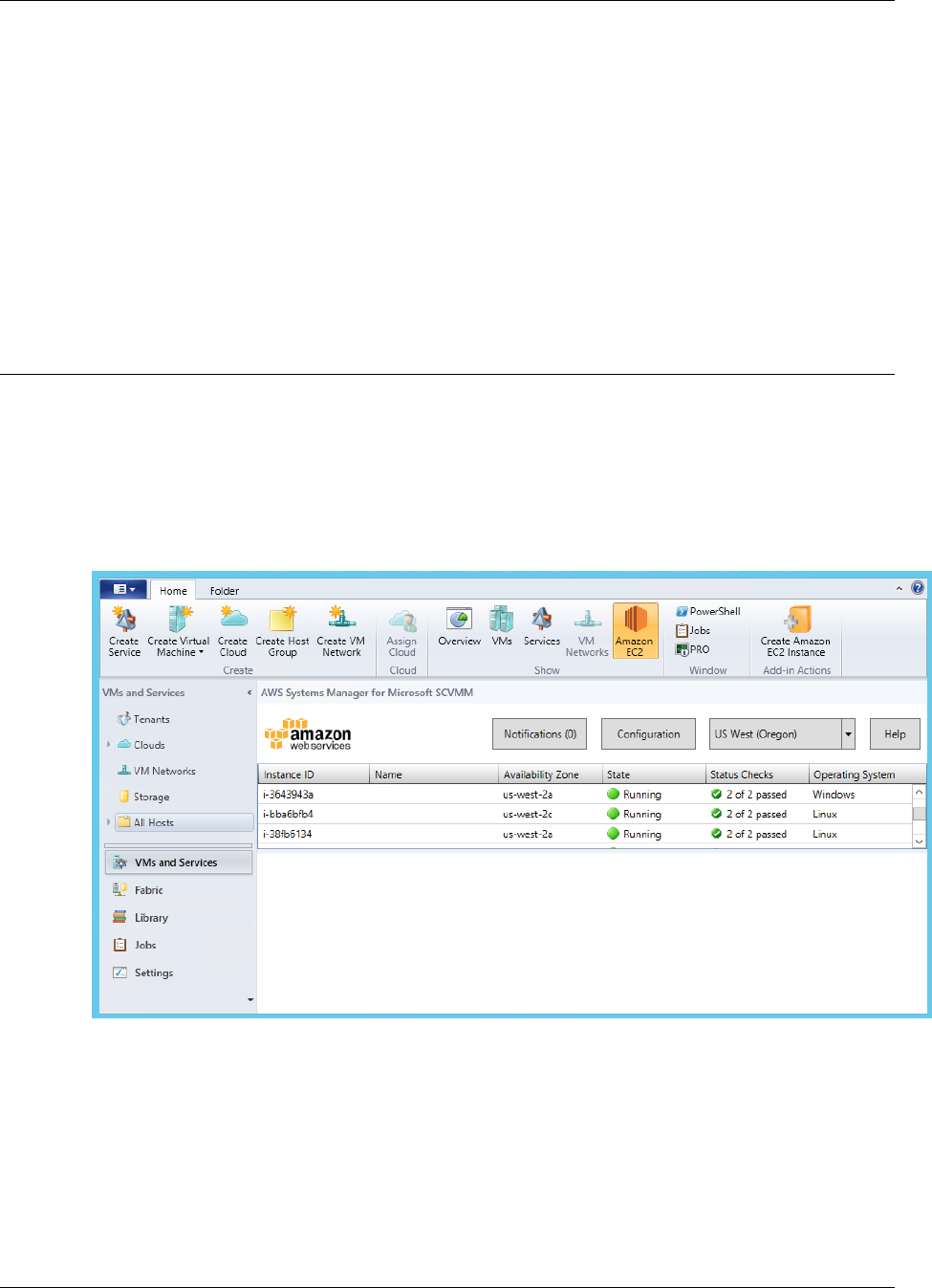Image resolution: width=932 pixels, height=1288 pixels.
Task: Select the Create Cloud icon
Action: (x=233, y=631)
